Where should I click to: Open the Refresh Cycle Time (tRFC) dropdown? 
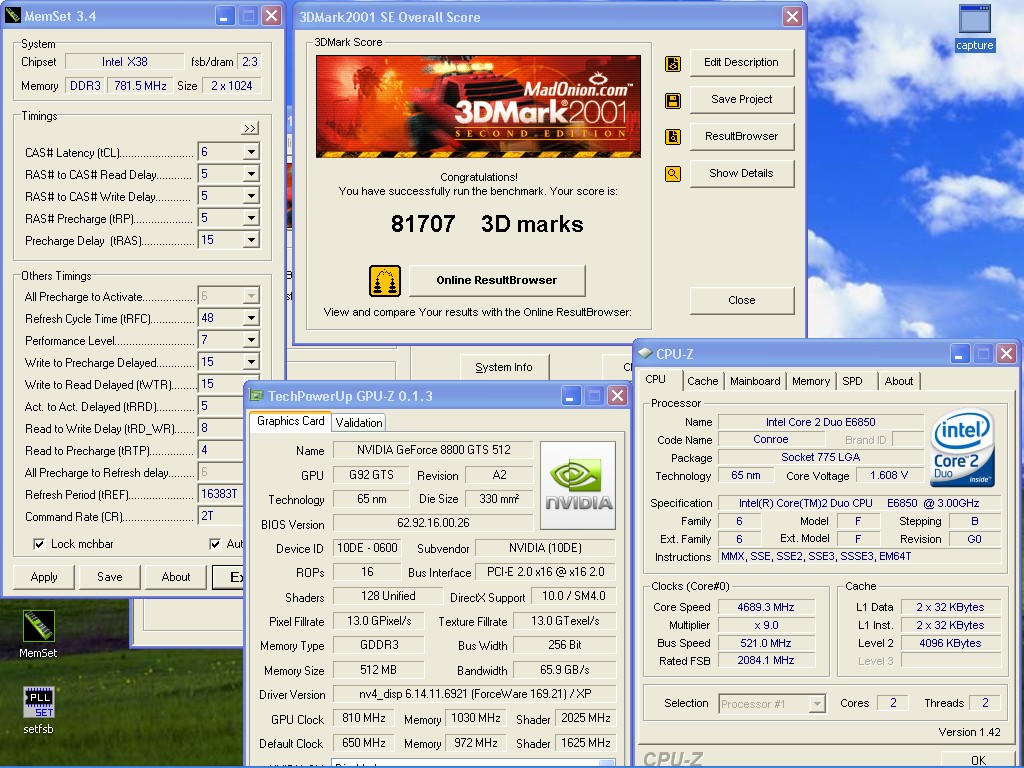(x=251, y=318)
